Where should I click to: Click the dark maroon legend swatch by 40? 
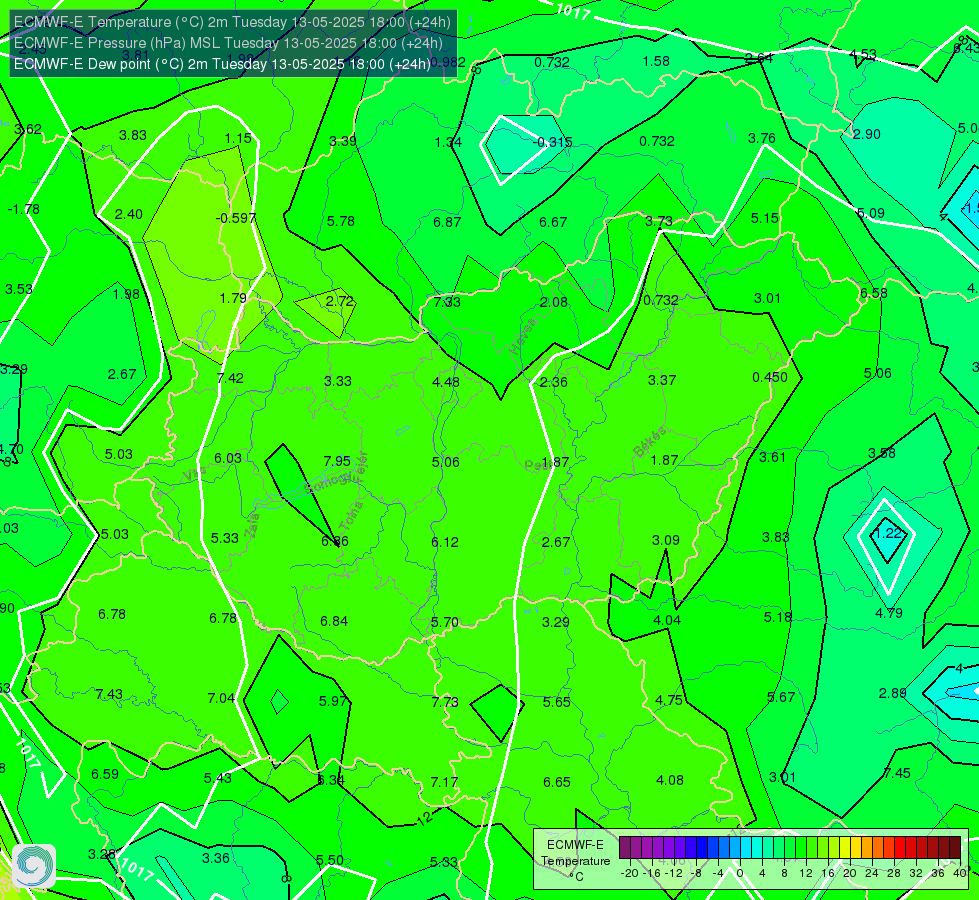coord(955,848)
